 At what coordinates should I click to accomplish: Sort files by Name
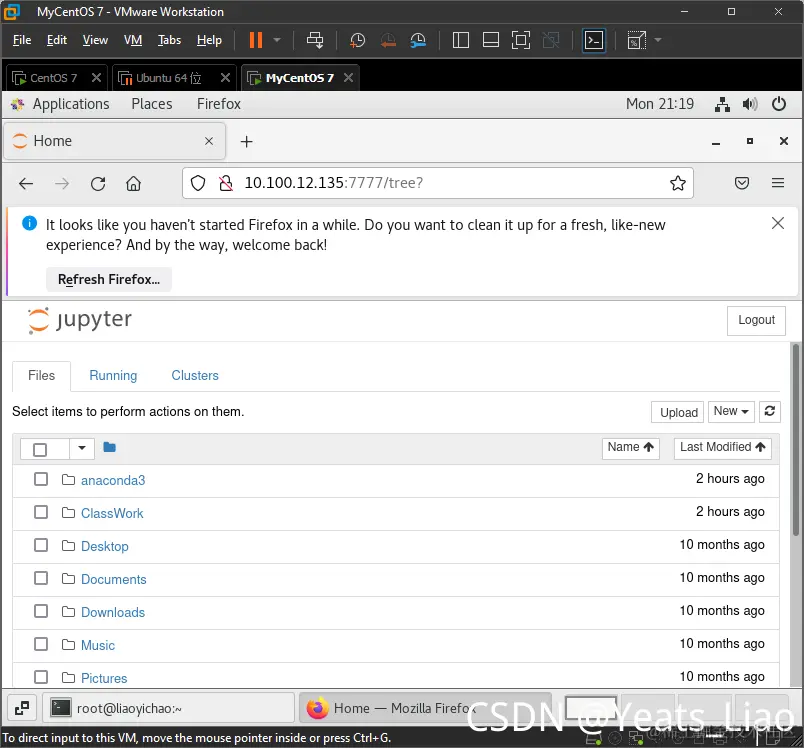630,448
